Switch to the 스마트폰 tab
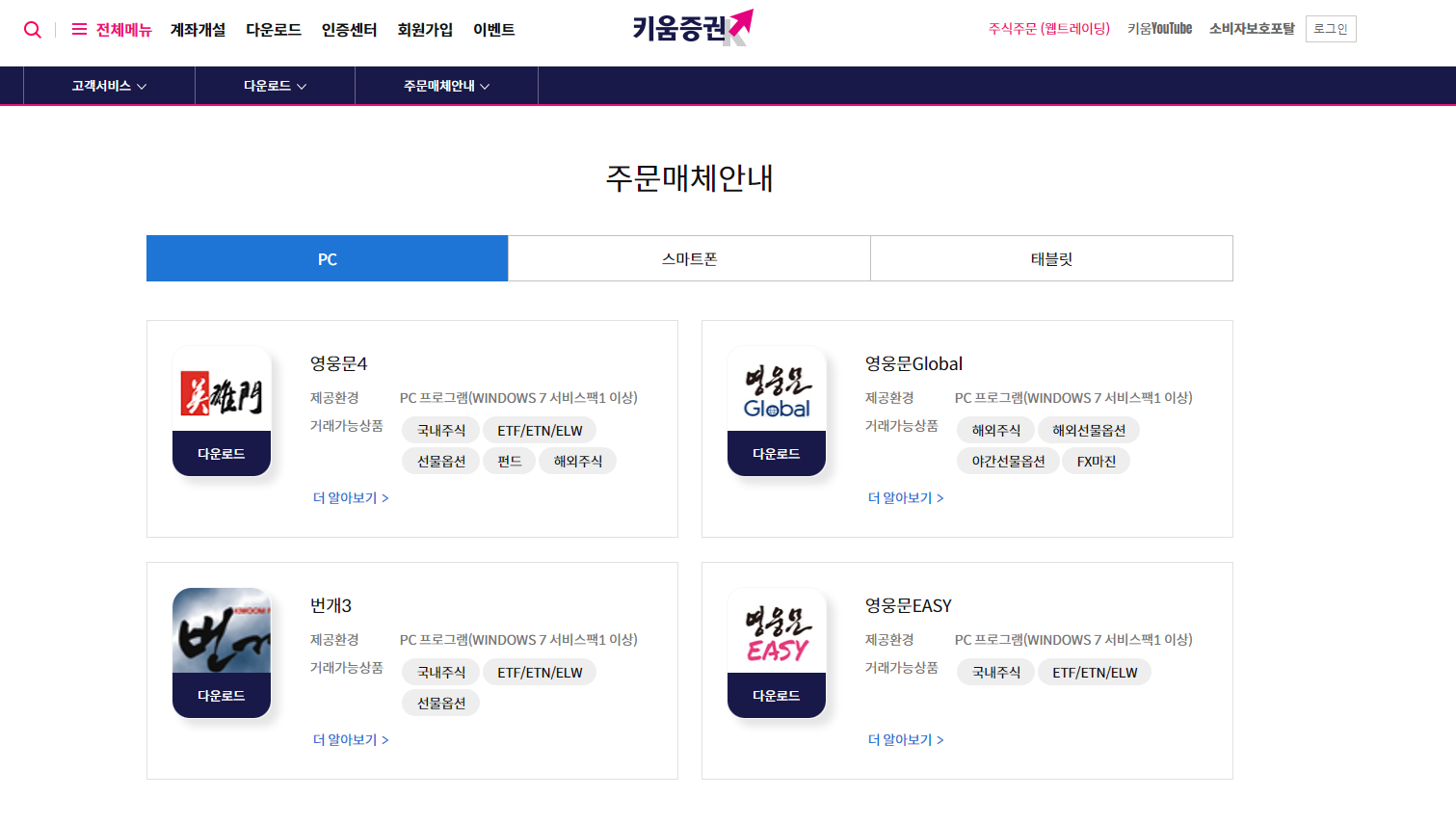Image resolution: width=1456 pixels, height=825 pixels. click(689, 258)
